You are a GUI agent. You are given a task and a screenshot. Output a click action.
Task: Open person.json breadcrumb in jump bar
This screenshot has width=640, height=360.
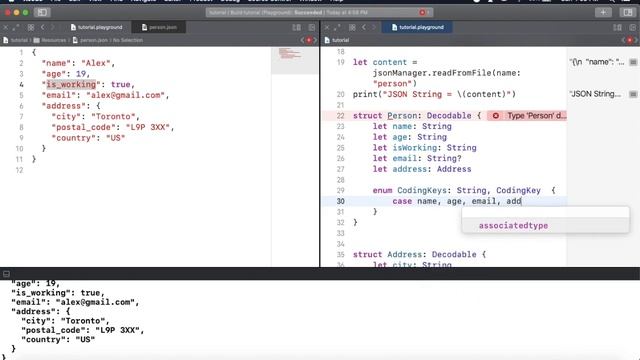click(x=91, y=40)
